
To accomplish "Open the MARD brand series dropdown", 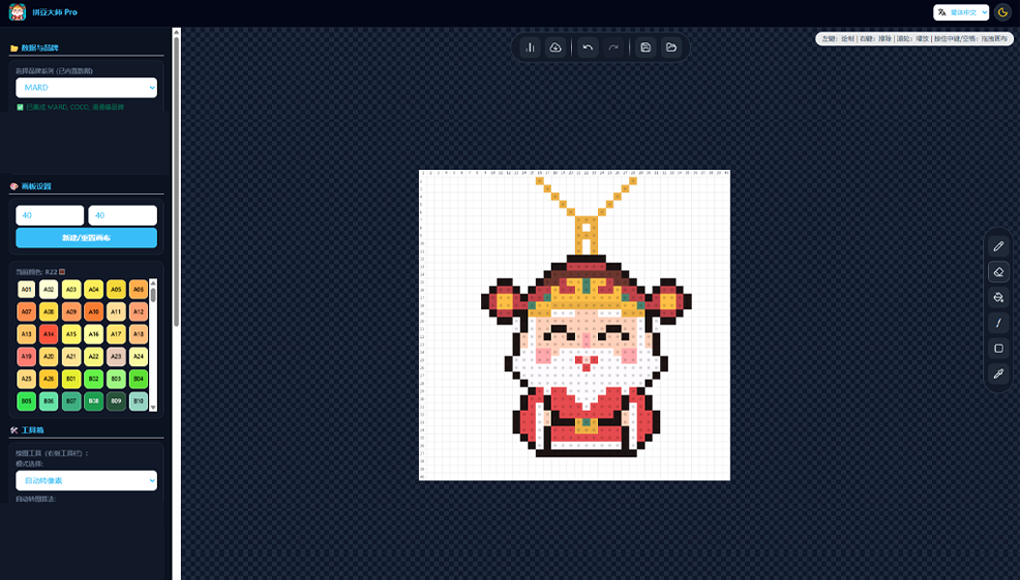I will tap(86, 88).
